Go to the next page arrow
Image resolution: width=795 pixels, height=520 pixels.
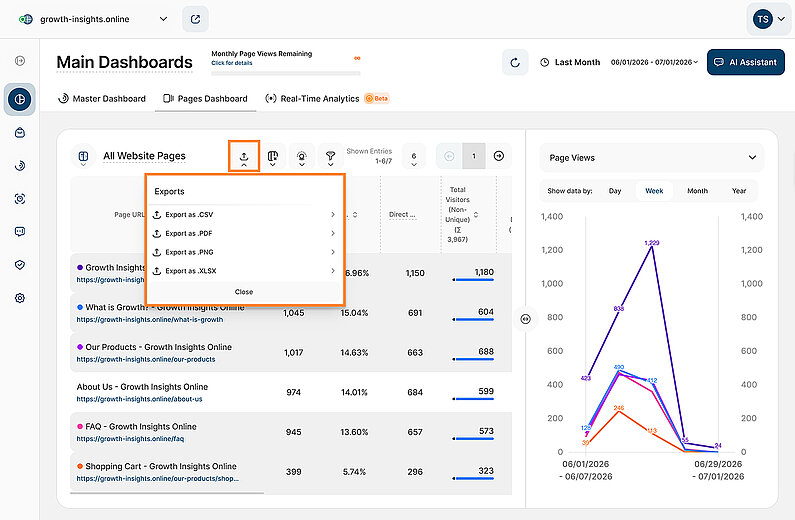[x=499, y=156]
